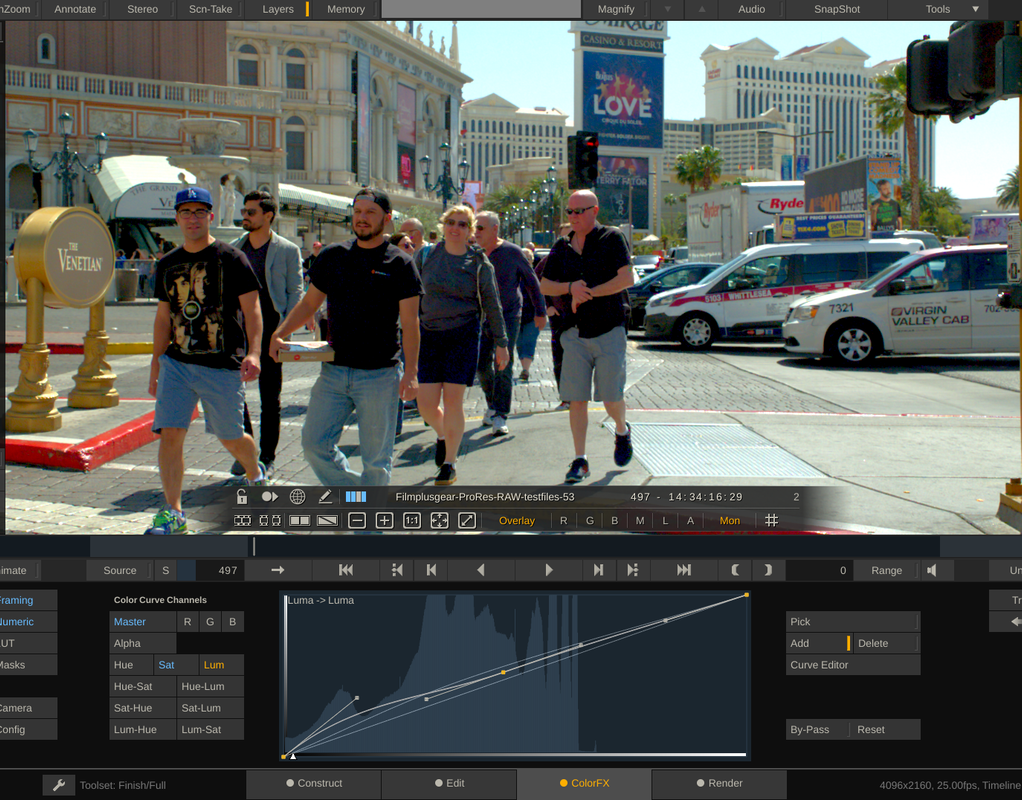Select the diagonal split view icon
The image size is (1022, 800).
pyautogui.click(x=327, y=520)
